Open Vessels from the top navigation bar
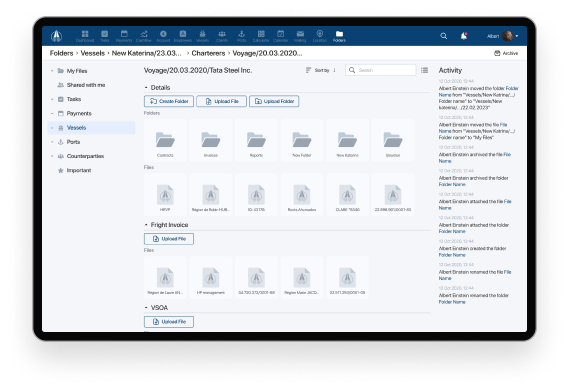The width and height of the screenshot is (569, 390). (202, 36)
